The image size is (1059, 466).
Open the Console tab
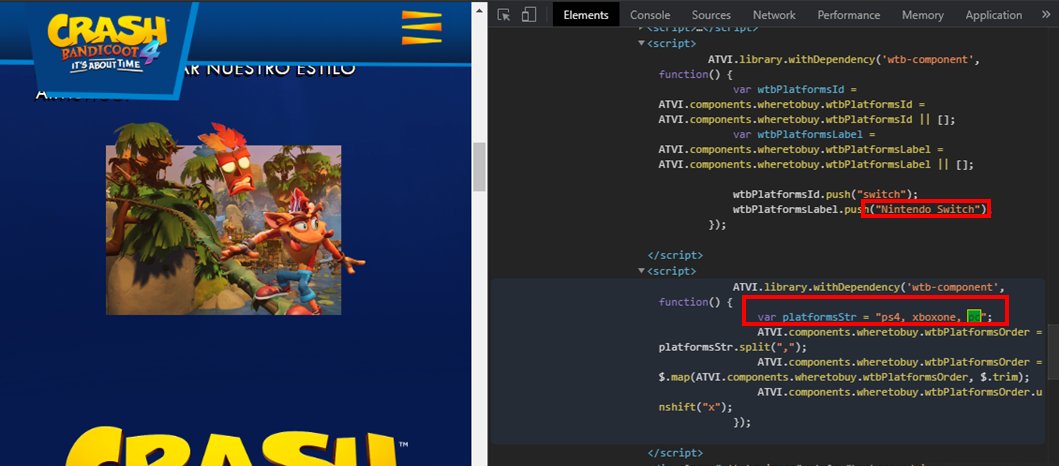650,15
